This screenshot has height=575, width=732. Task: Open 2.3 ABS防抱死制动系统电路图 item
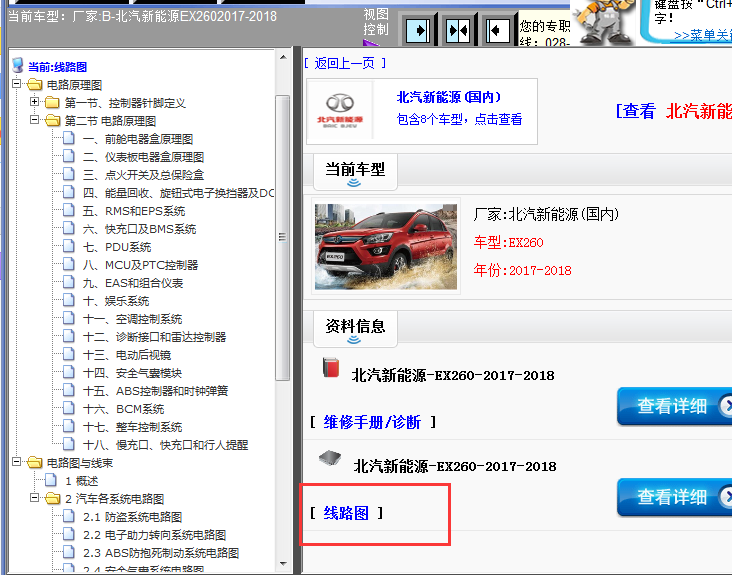[161, 553]
